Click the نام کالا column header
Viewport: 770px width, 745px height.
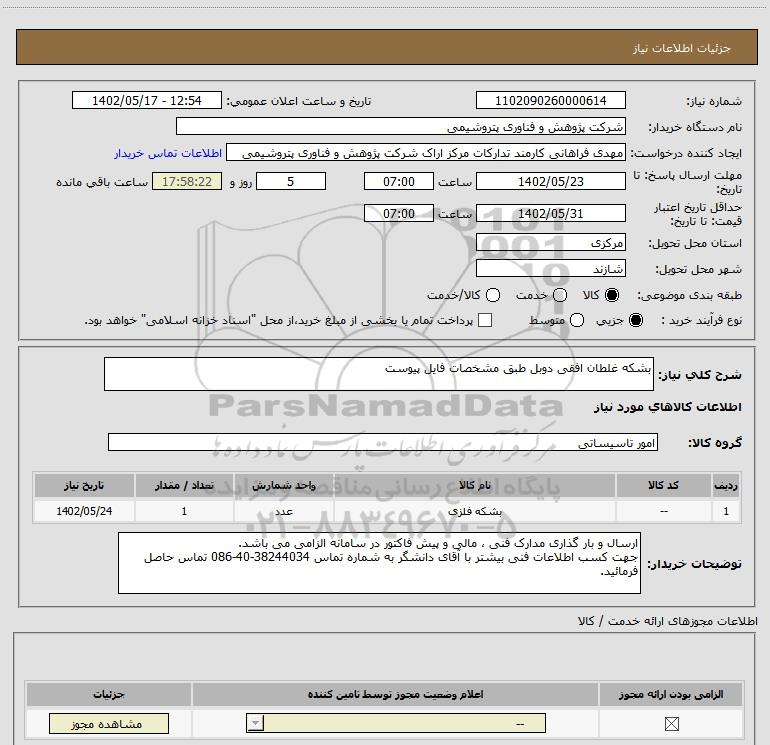(x=474, y=485)
